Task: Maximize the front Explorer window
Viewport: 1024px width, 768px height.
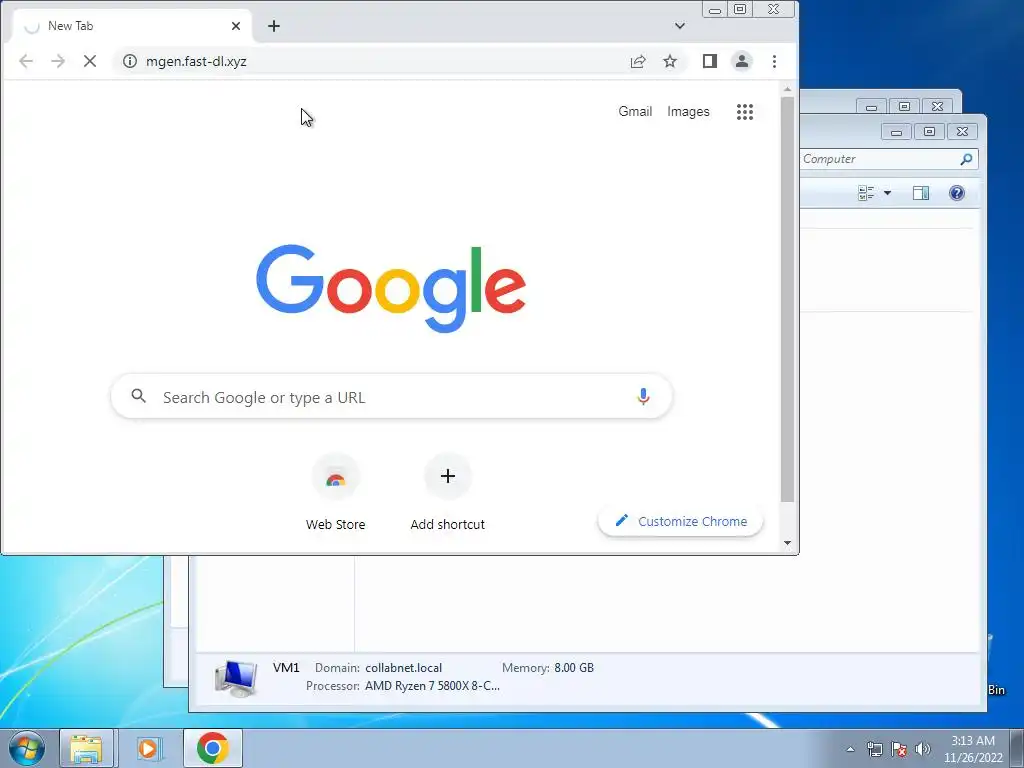Action: 929,132
